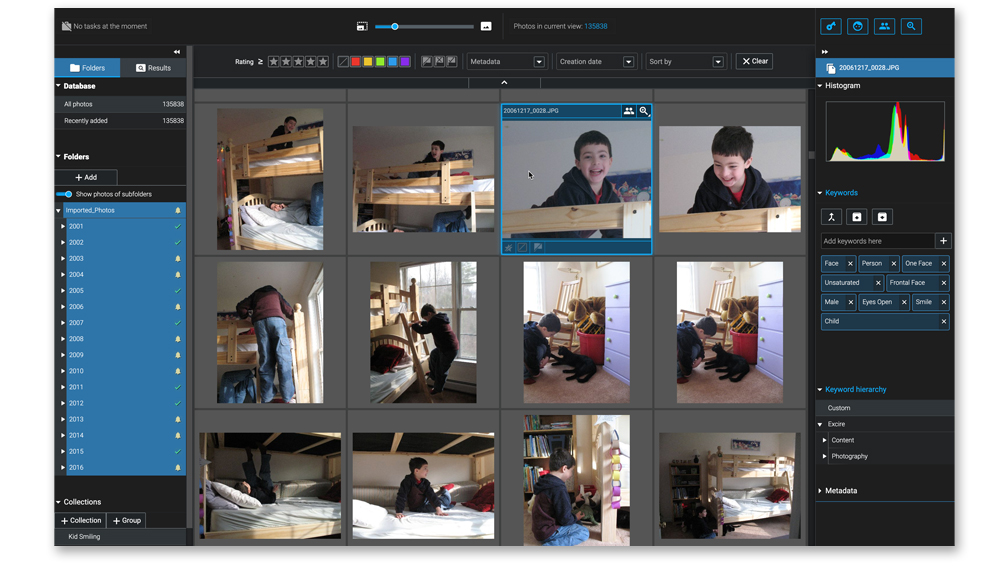Open the people search tool in top bar
The height and width of the screenshot is (567, 1008).
click(885, 26)
